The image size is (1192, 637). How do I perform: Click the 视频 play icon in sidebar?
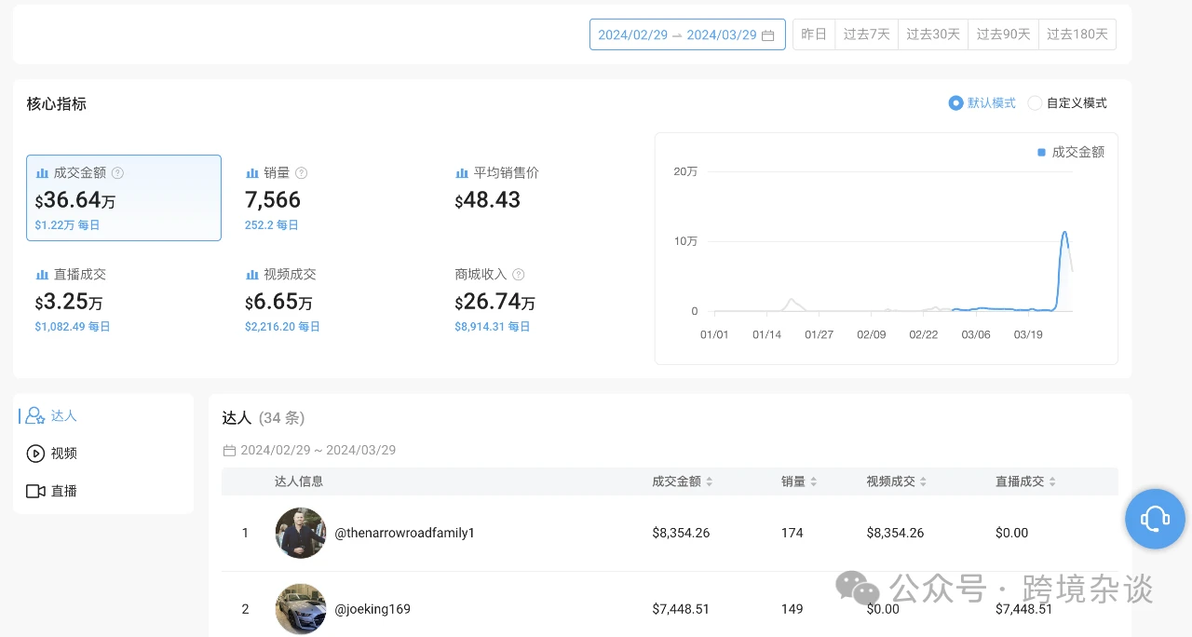[x=35, y=453]
